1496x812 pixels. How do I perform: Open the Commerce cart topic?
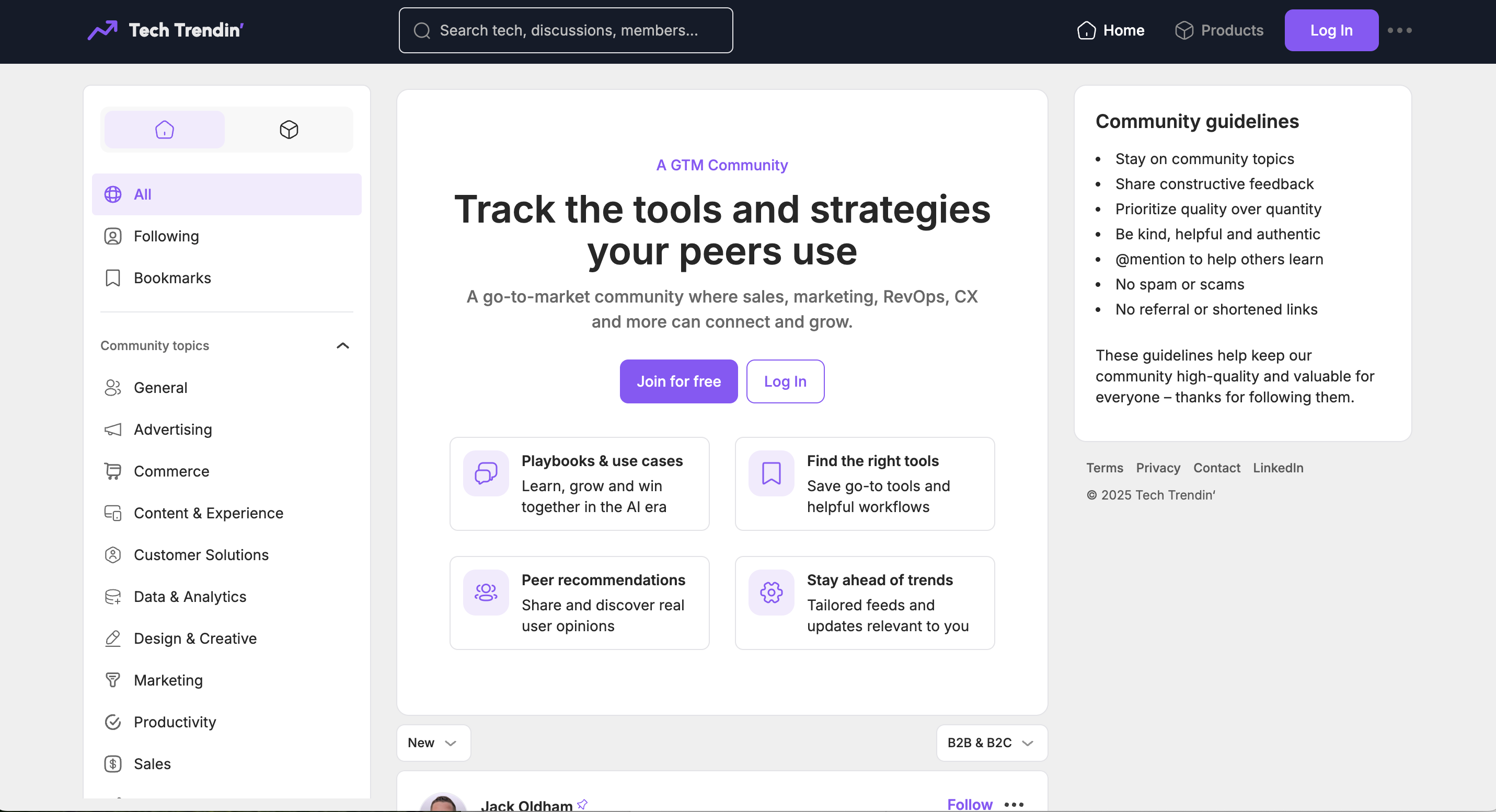pyautogui.click(x=171, y=471)
